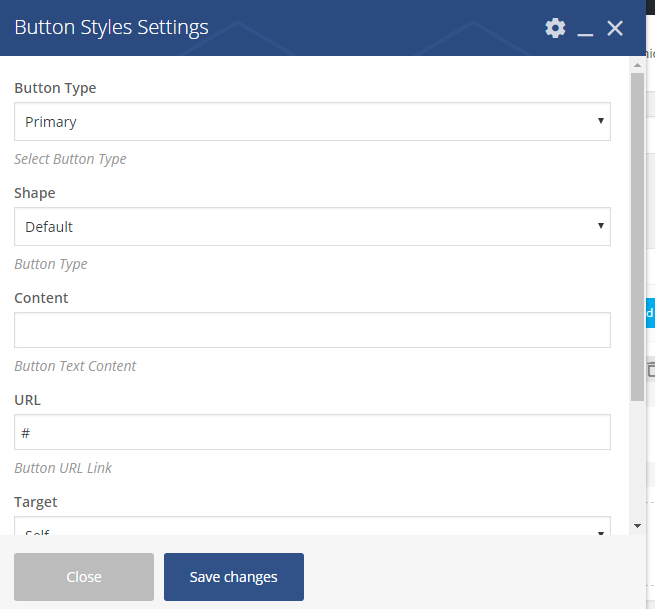655x609 pixels.
Task: Open the gear settings icon in header
Action: 555,28
